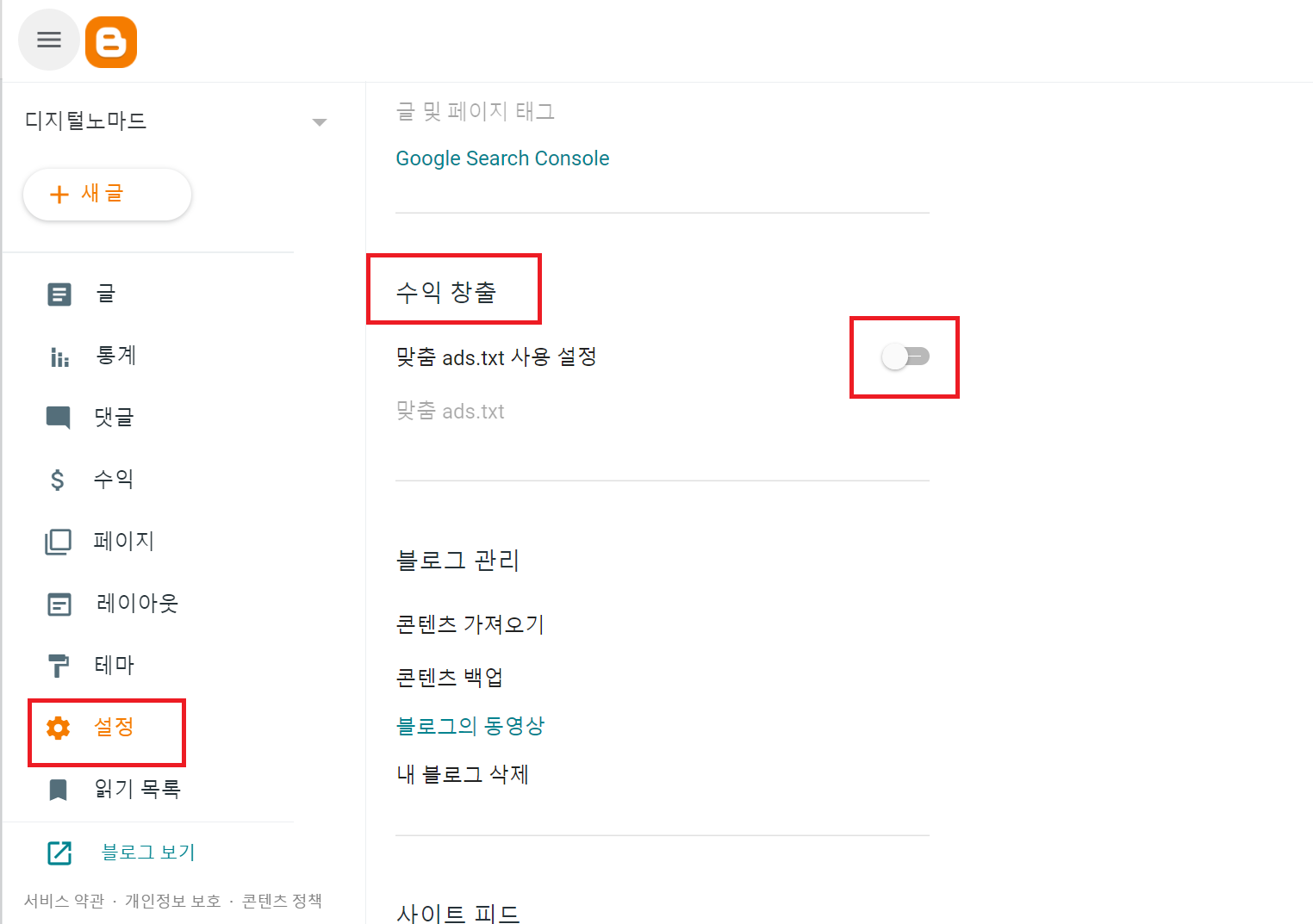Click the 읽기 목록 bookmark icon

tap(59, 790)
